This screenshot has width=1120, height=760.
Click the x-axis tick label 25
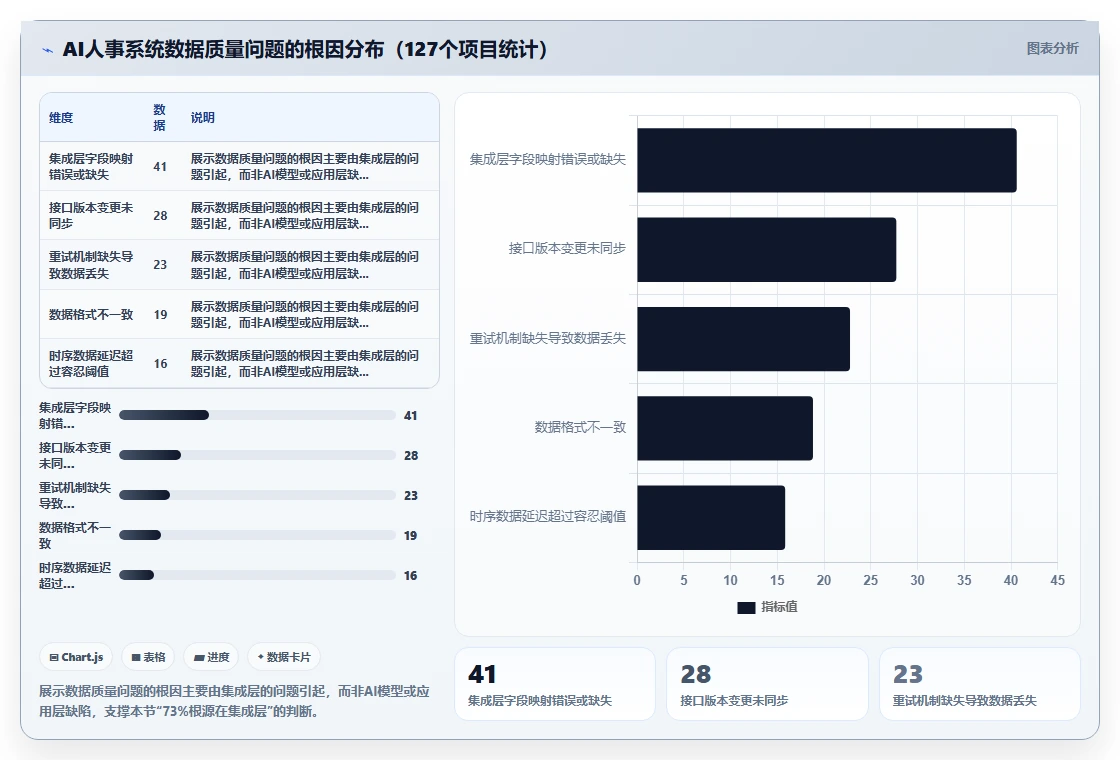point(870,581)
